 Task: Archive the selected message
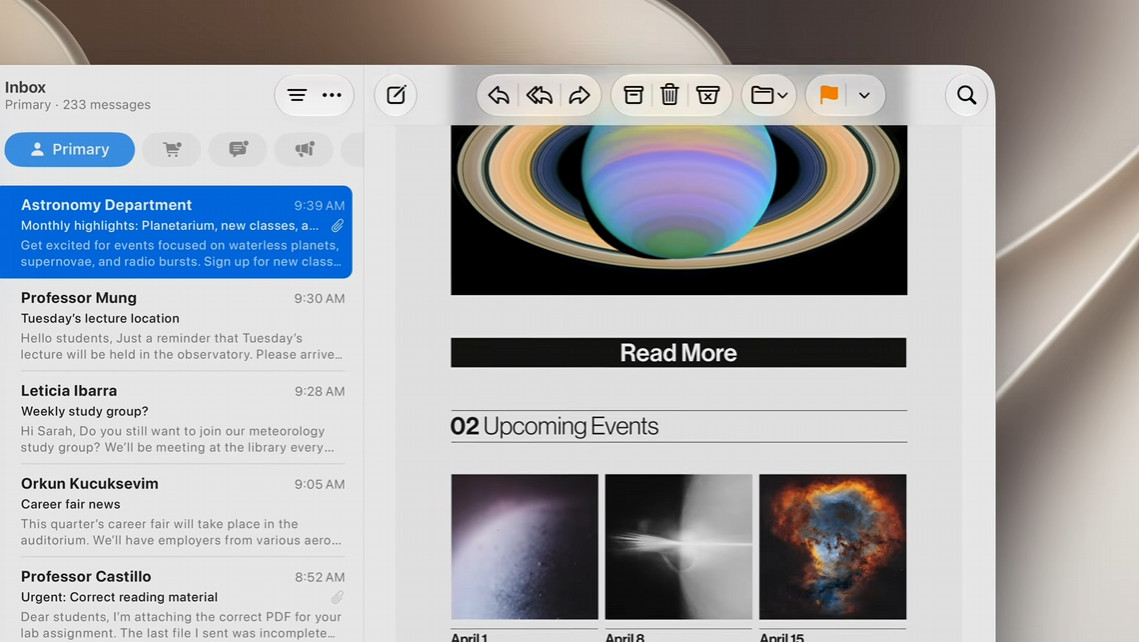[633, 95]
